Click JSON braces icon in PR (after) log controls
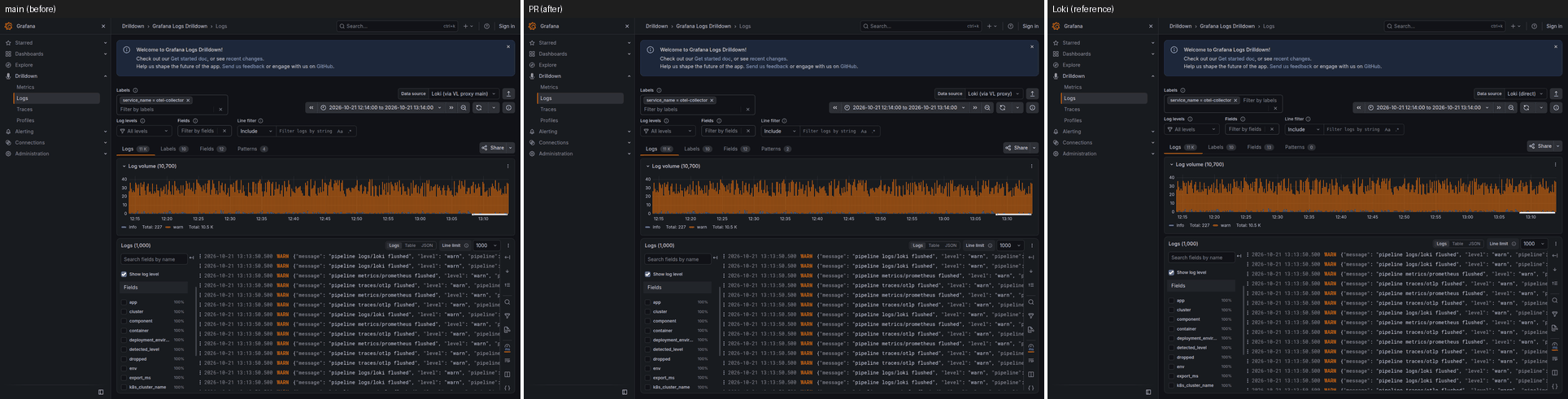This screenshot has height=399, width=1568. 1031,388
